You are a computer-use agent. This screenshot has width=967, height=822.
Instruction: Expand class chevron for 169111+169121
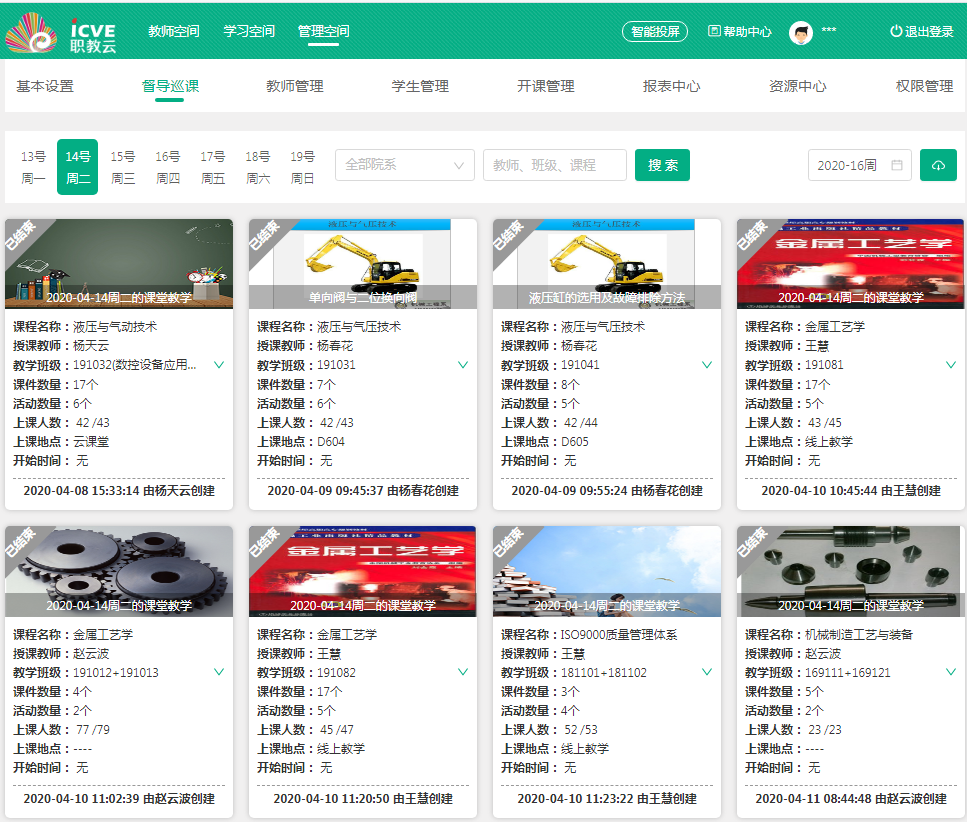click(951, 672)
